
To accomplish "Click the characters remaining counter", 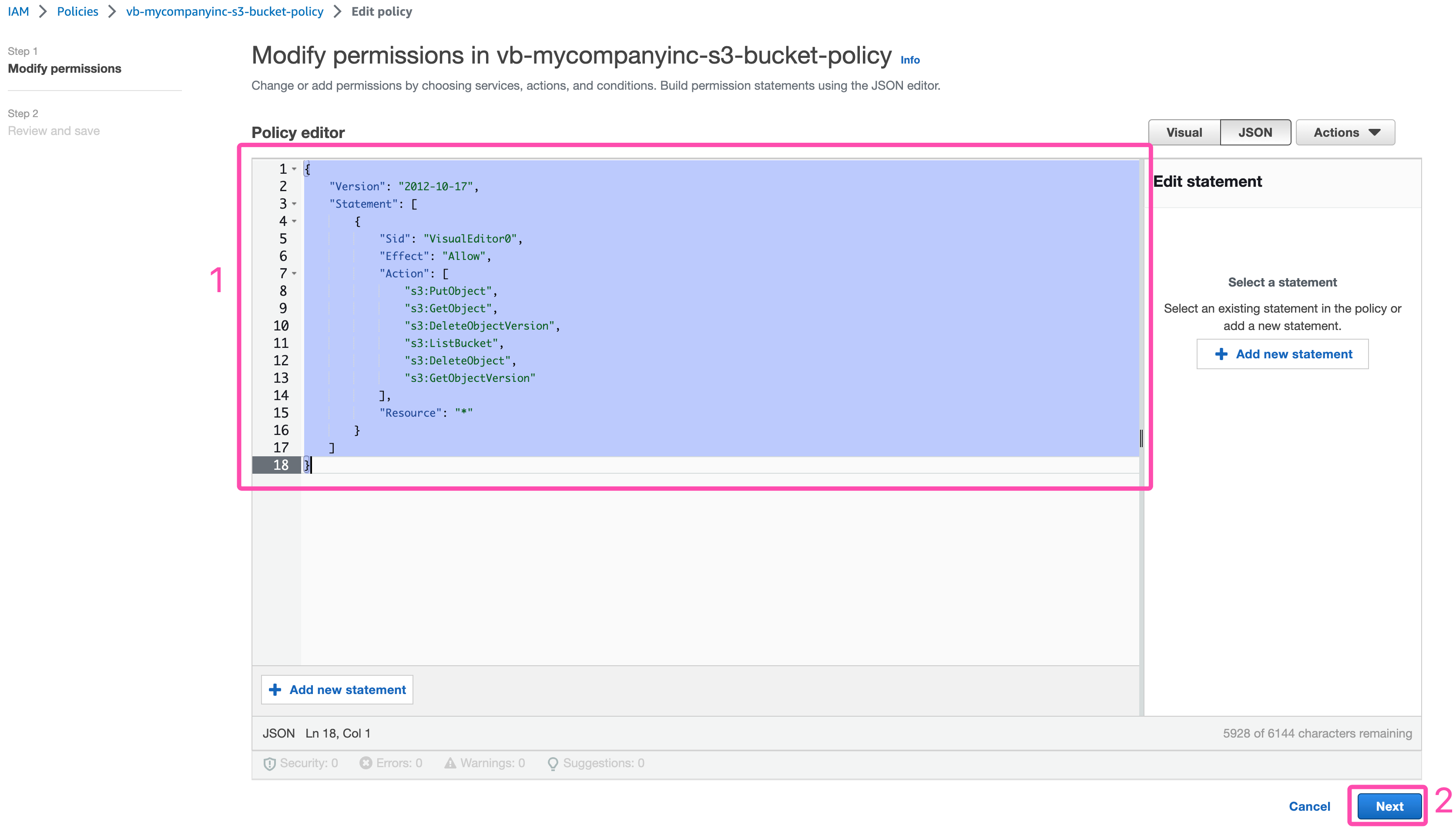I will [1317, 733].
